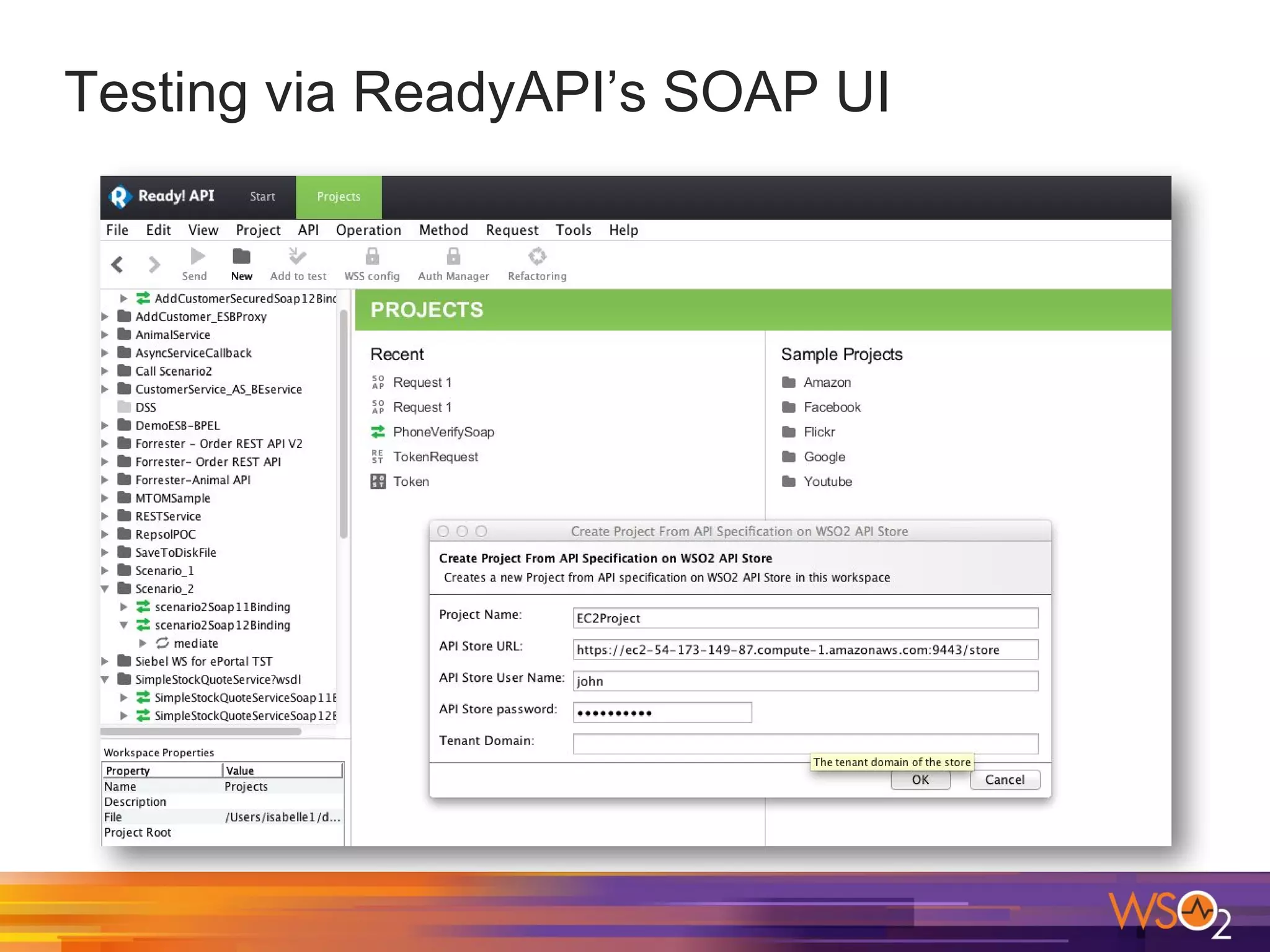1270x952 pixels.
Task: Open the File menu
Action: point(117,230)
